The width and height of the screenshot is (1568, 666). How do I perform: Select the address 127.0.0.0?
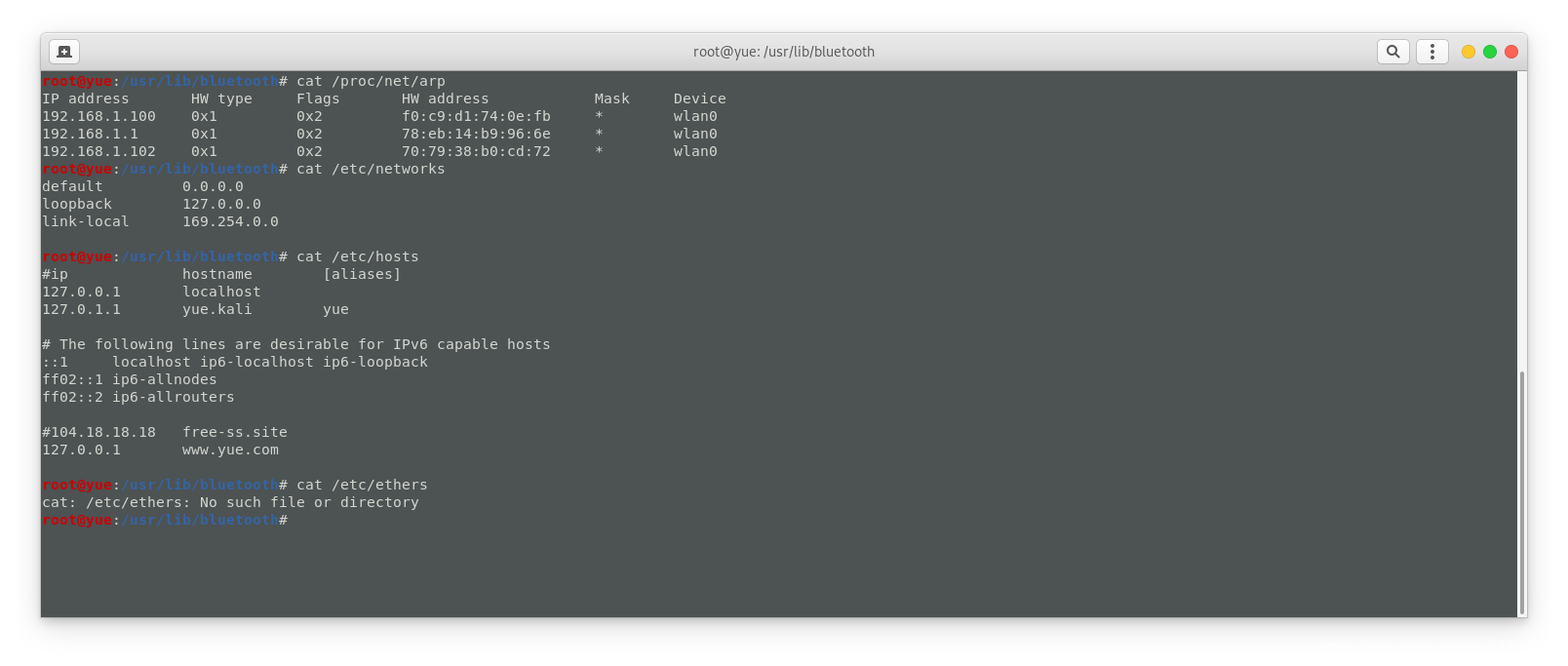(x=221, y=204)
